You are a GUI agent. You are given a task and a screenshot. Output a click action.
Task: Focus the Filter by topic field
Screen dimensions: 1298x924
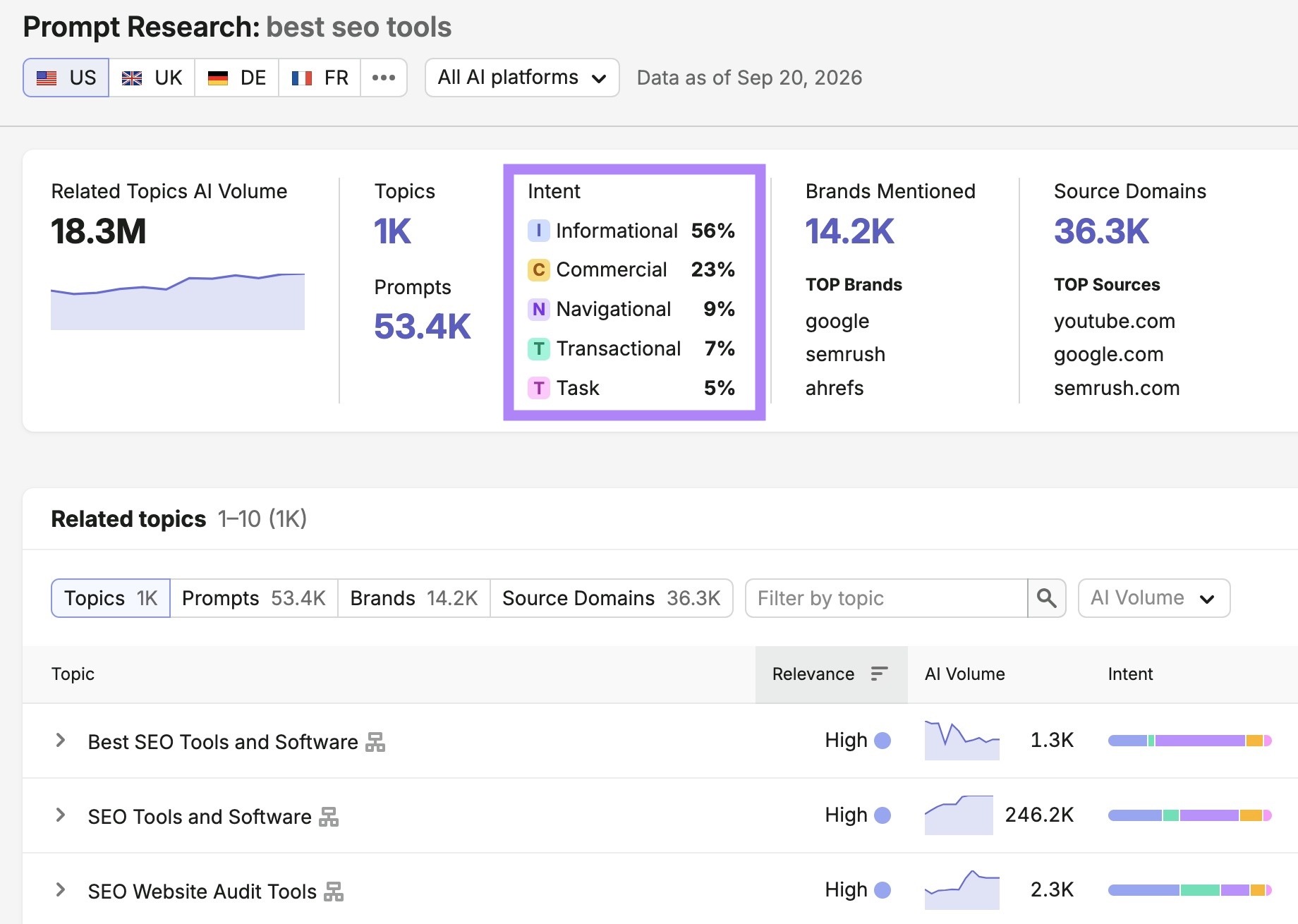(x=887, y=598)
